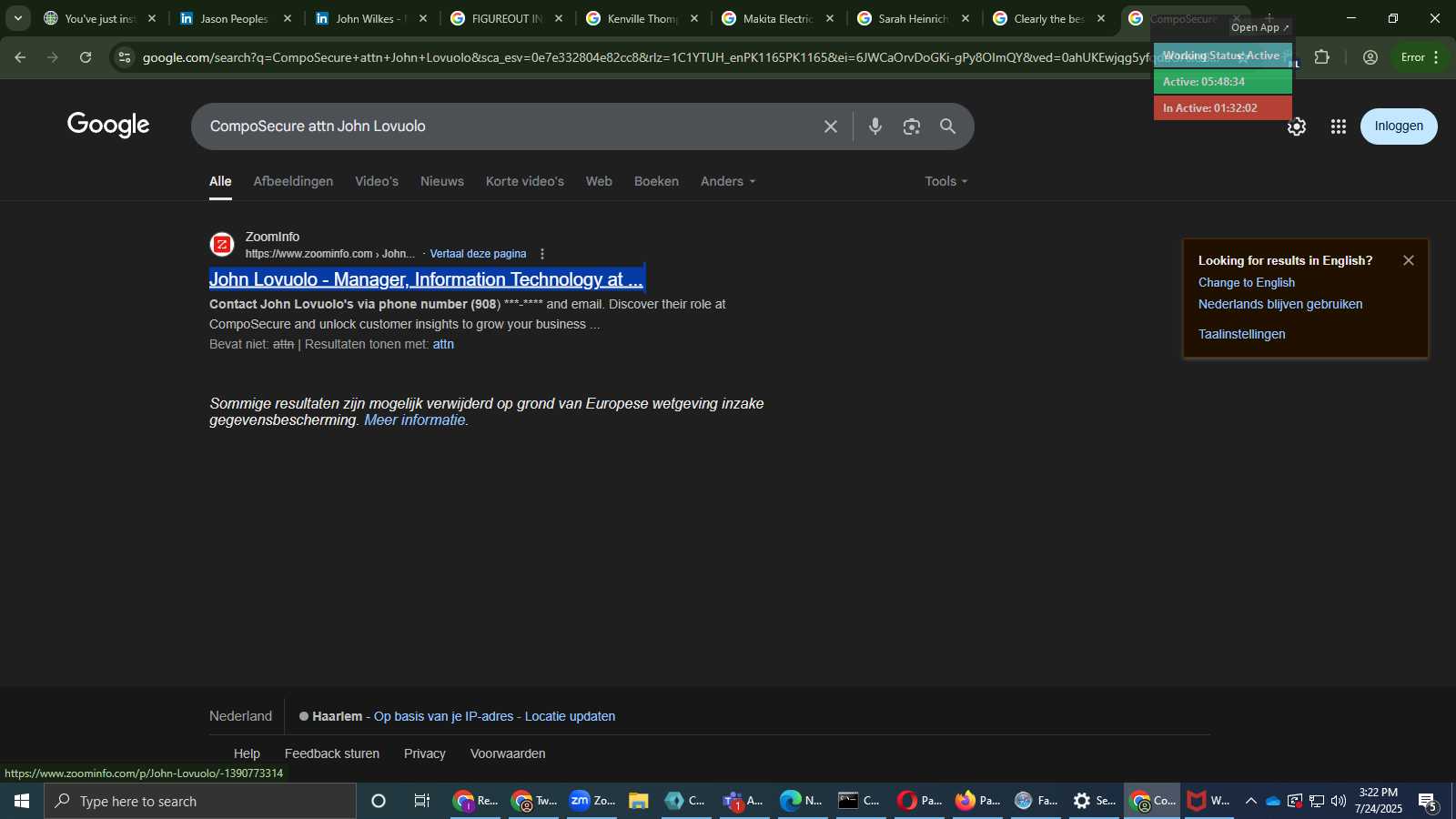Close the 'Makita Electric' tab

[830, 18]
